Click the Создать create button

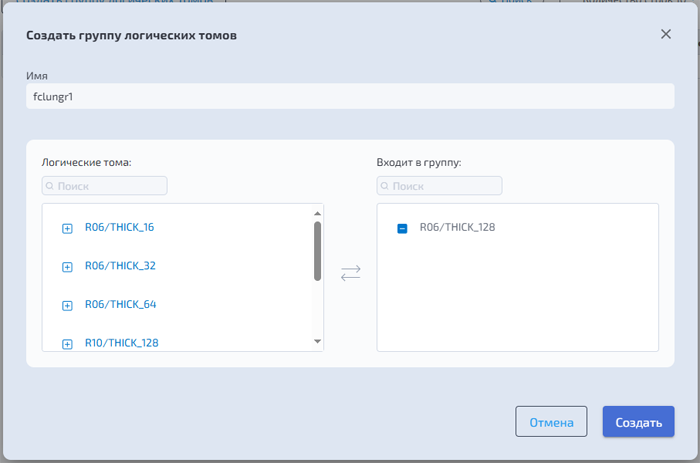[638, 421]
